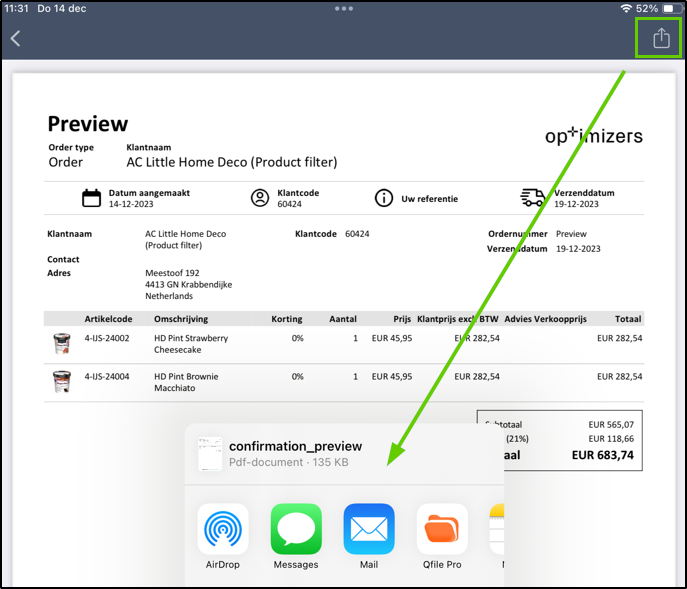Send the document with Messages
The height and width of the screenshot is (589, 687).
pyautogui.click(x=296, y=529)
